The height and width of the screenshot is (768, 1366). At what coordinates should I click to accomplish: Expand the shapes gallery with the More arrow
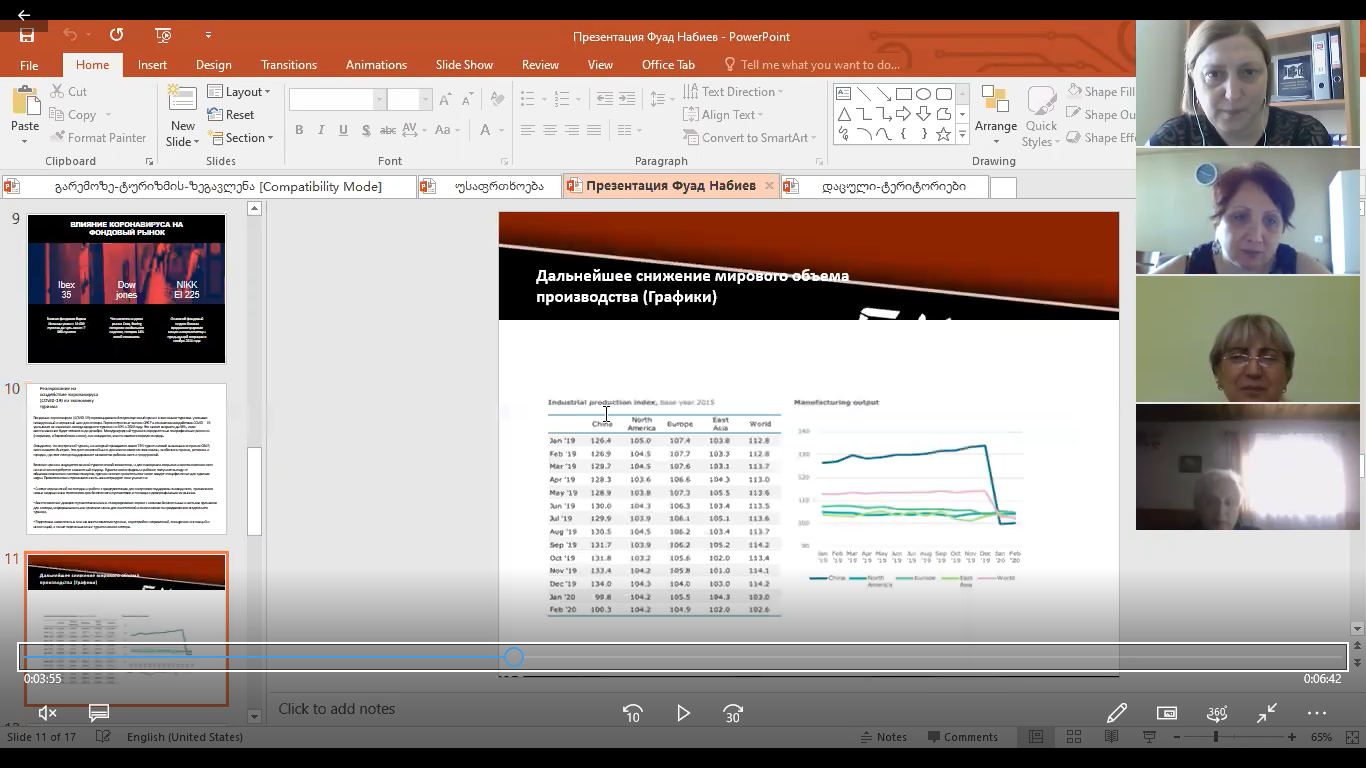(x=962, y=134)
